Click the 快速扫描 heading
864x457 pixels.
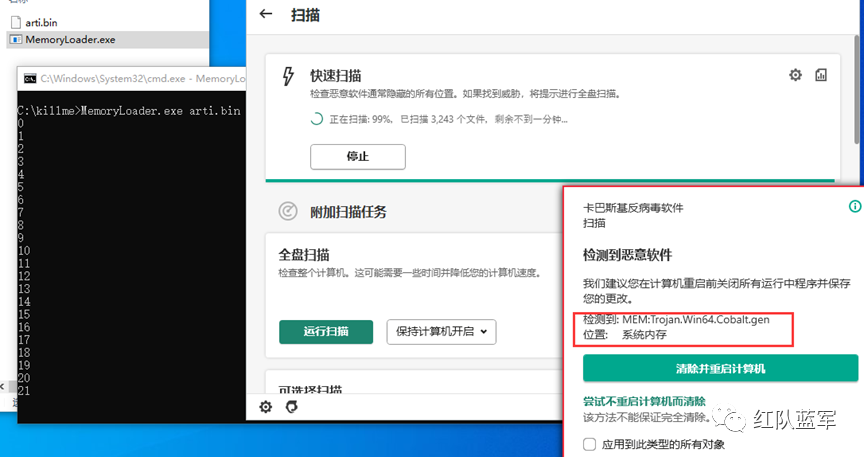[336, 76]
